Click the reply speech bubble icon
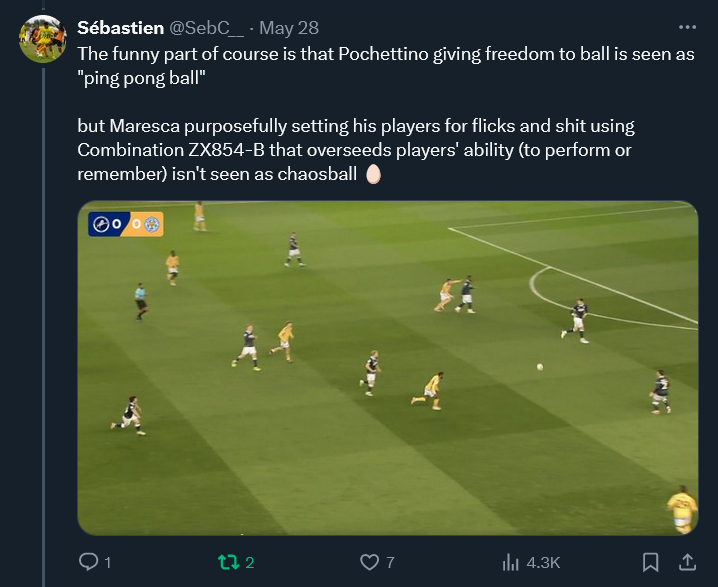The height and width of the screenshot is (587, 718). click(x=88, y=562)
